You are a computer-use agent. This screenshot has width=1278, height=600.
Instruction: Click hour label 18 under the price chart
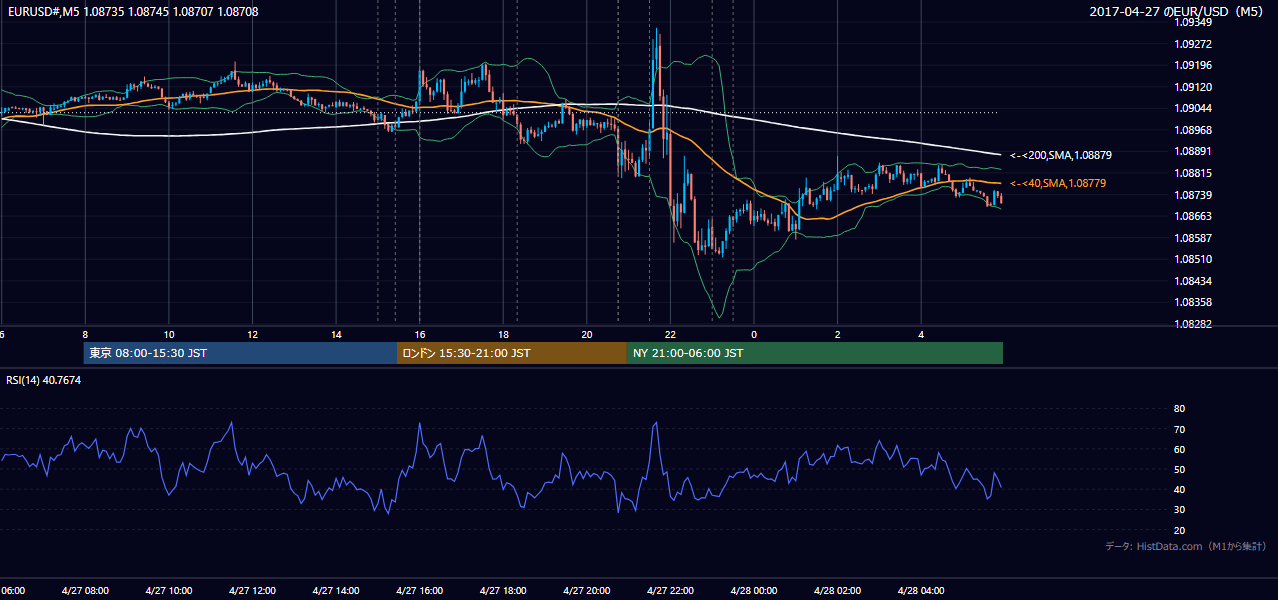click(x=503, y=335)
